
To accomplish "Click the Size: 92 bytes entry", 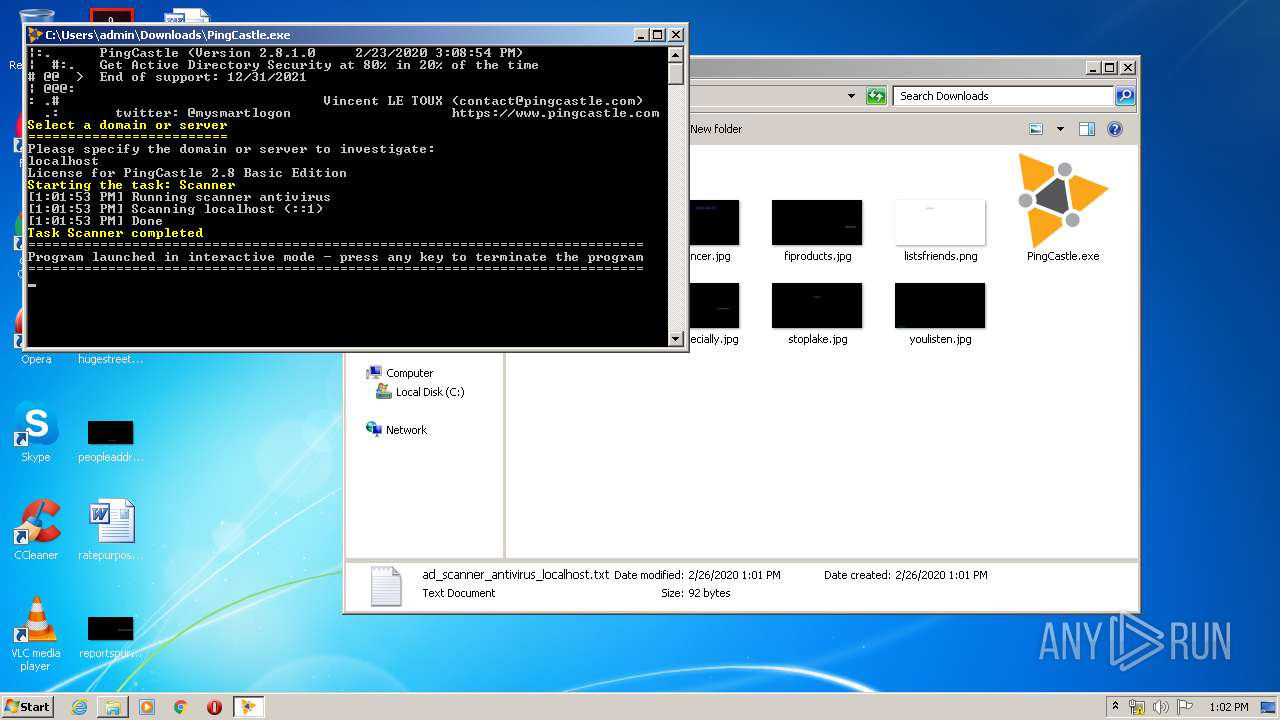I will (x=696, y=593).
